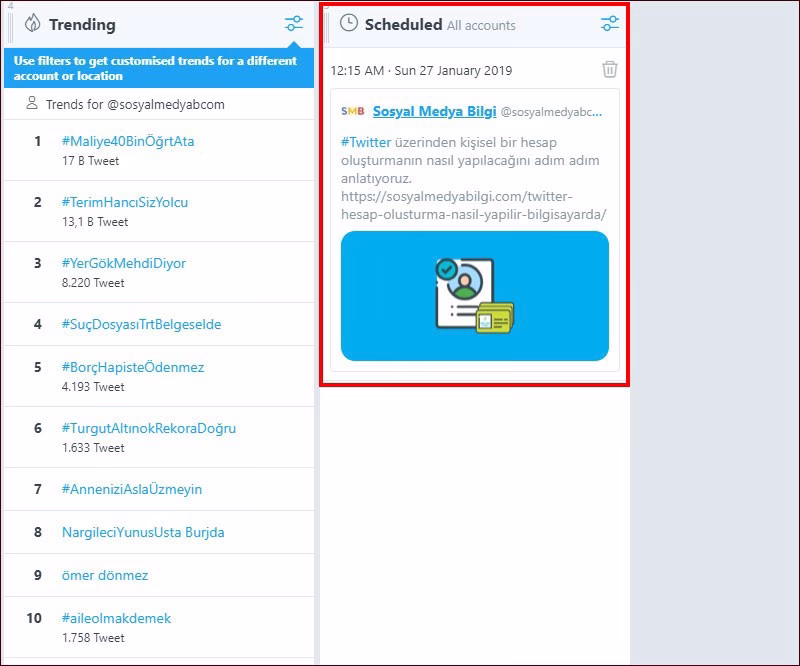Delete the scheduled tweet with trash icon

coord(609,70)
